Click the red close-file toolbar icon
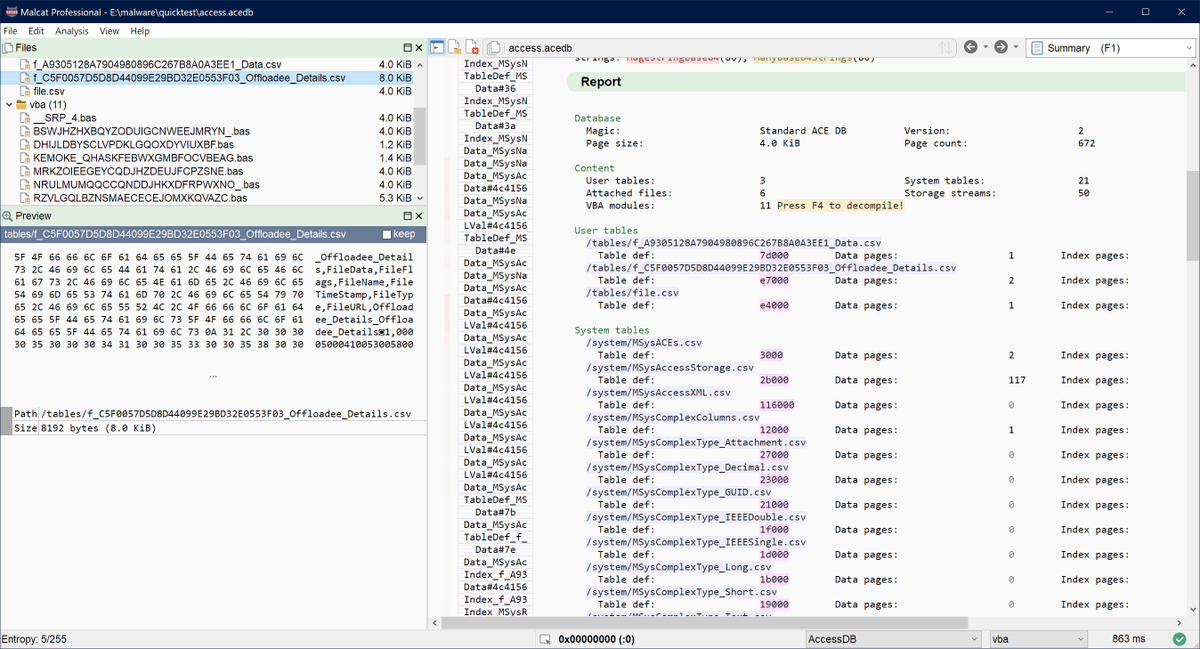 (470, 47)
